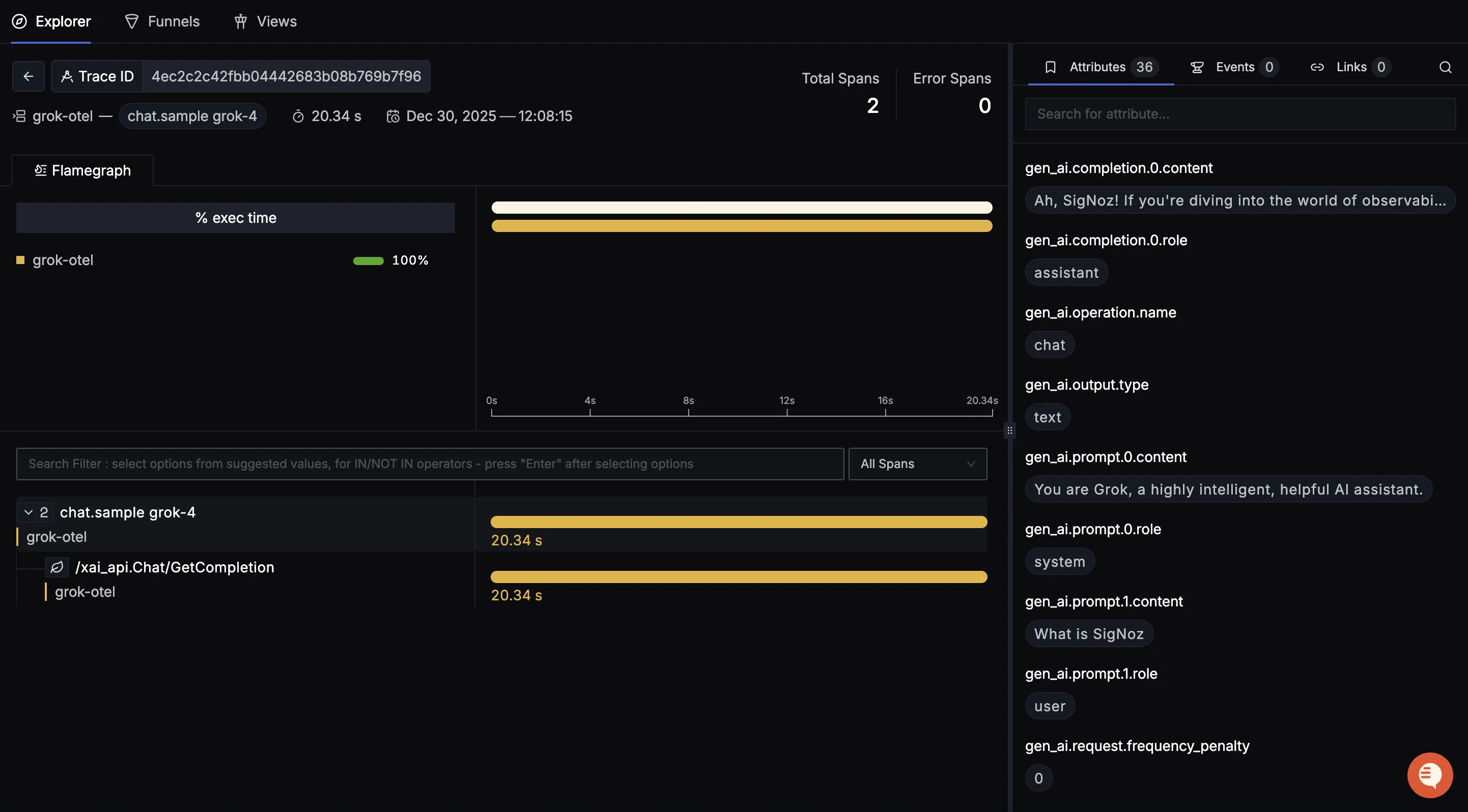This screenshot has width=1468, height=812.
Task: Click the Views crown icon
Action: 240,21
